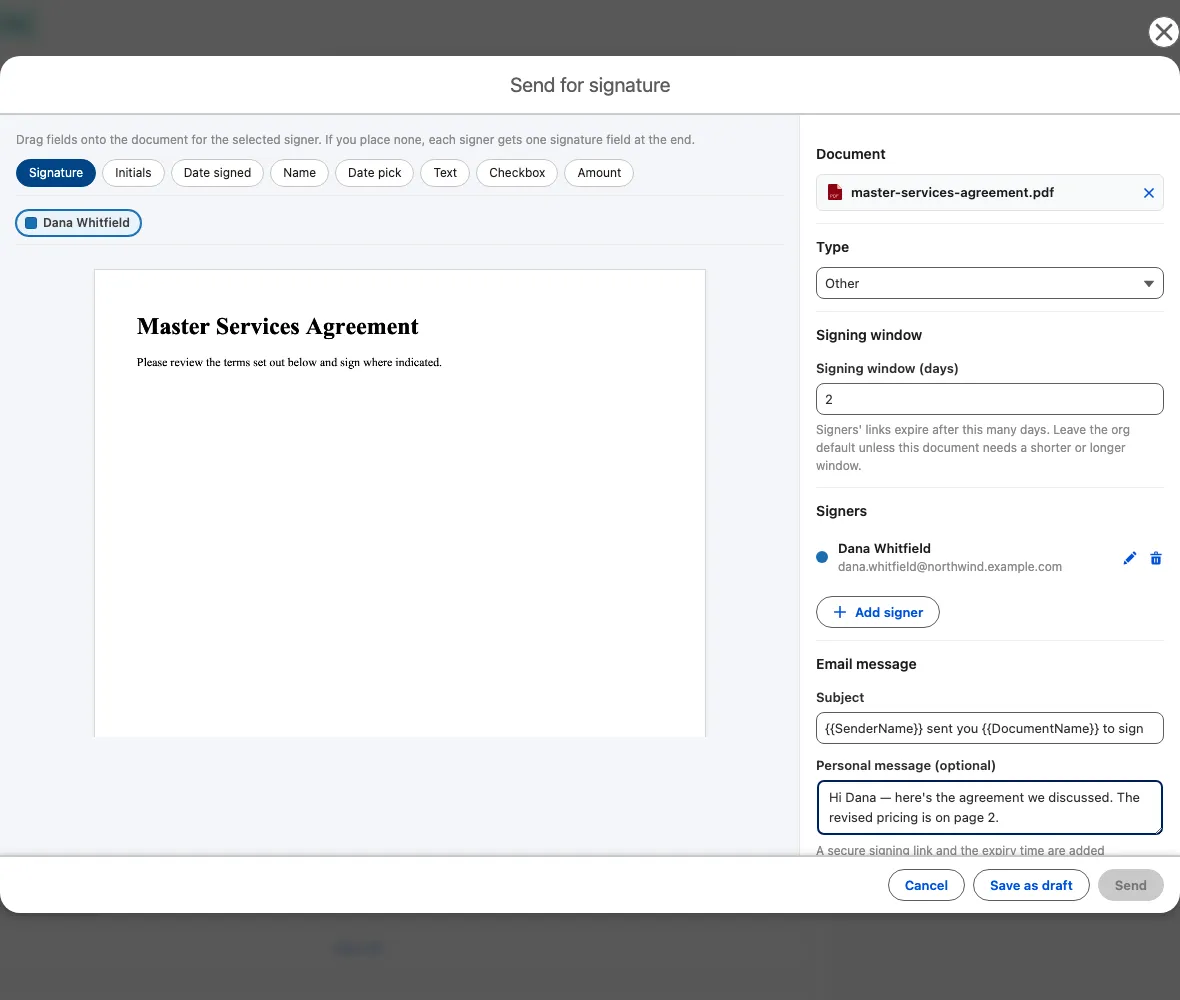Choose the Text field chip
This screenshot has width=1180, height=1000.
coord(445,172)
